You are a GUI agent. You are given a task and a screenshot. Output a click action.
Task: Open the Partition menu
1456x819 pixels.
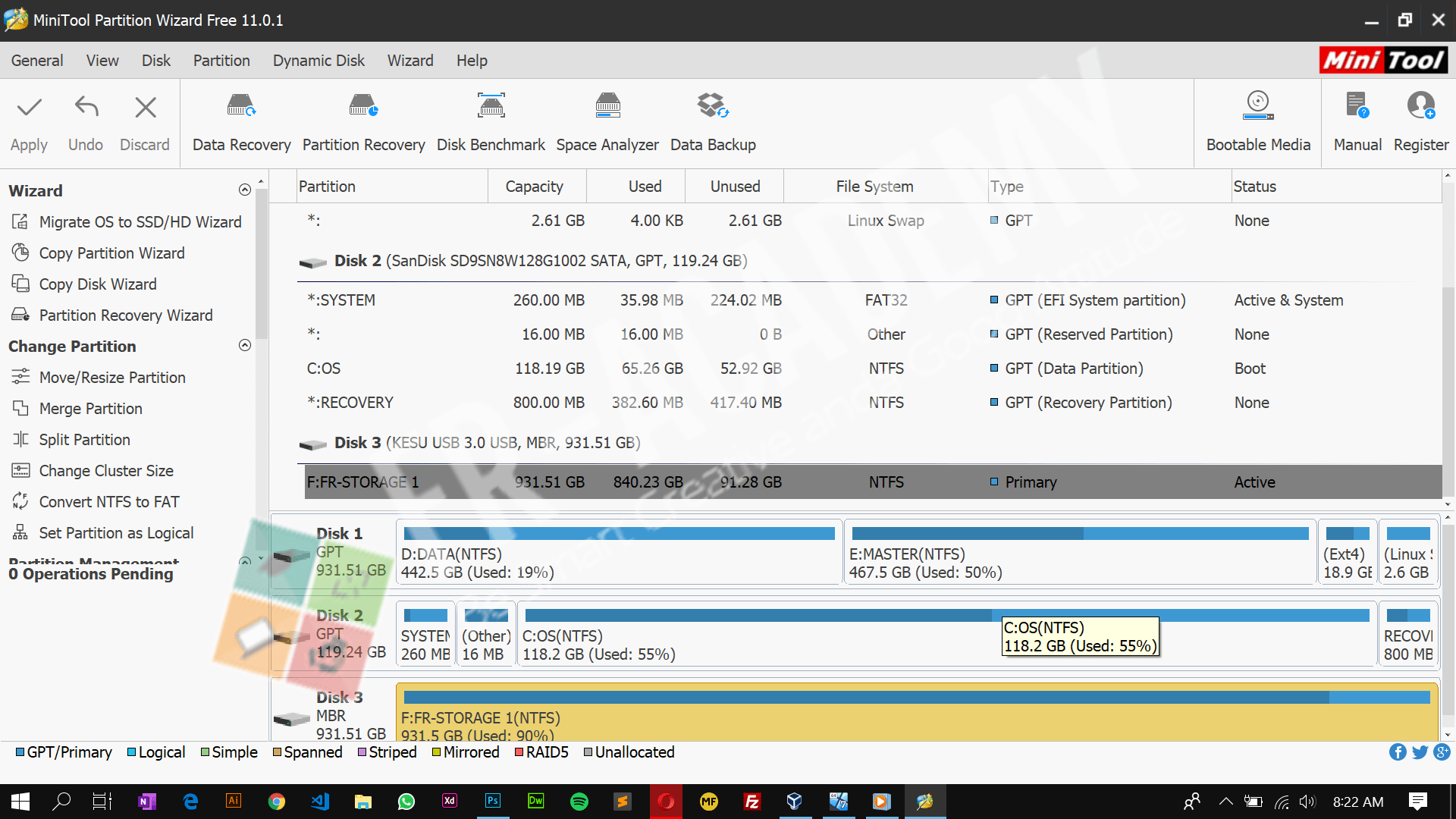point(221,61)
